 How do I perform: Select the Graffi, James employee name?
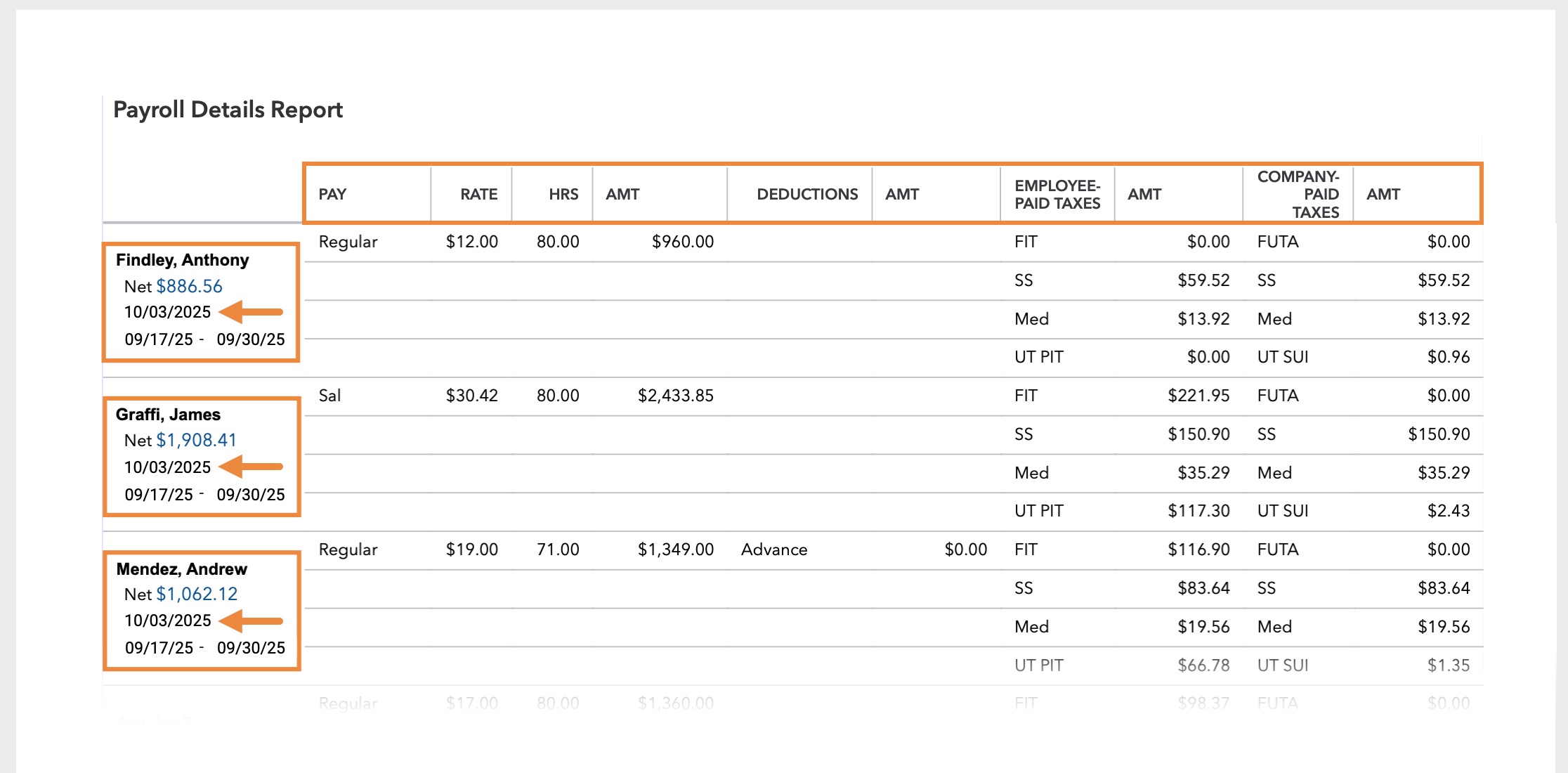tap(168, 415)
